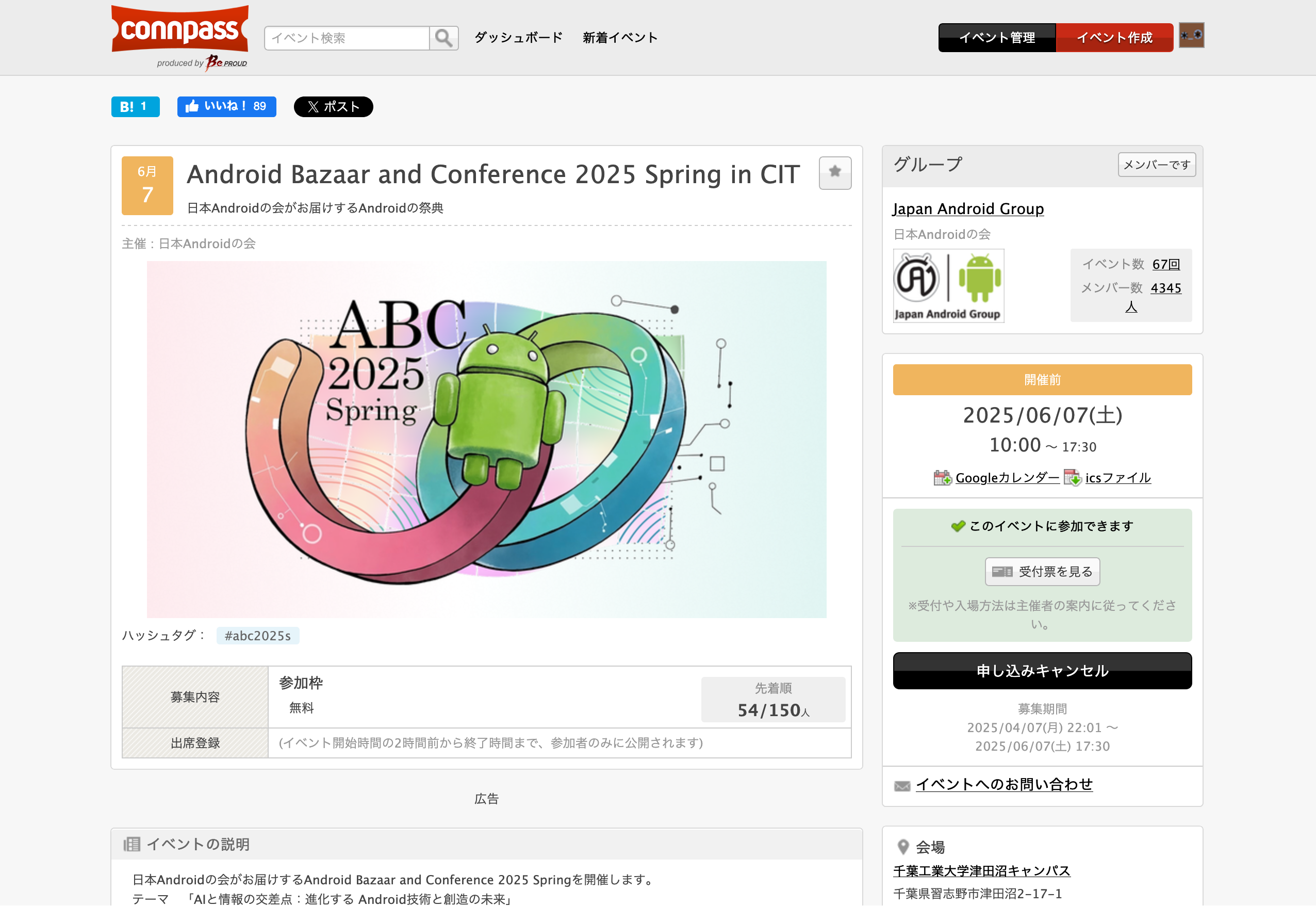Click the 募集内容 table cell
The height and width of the screenshot is (906, 1316).
click(x=195, y=697)
